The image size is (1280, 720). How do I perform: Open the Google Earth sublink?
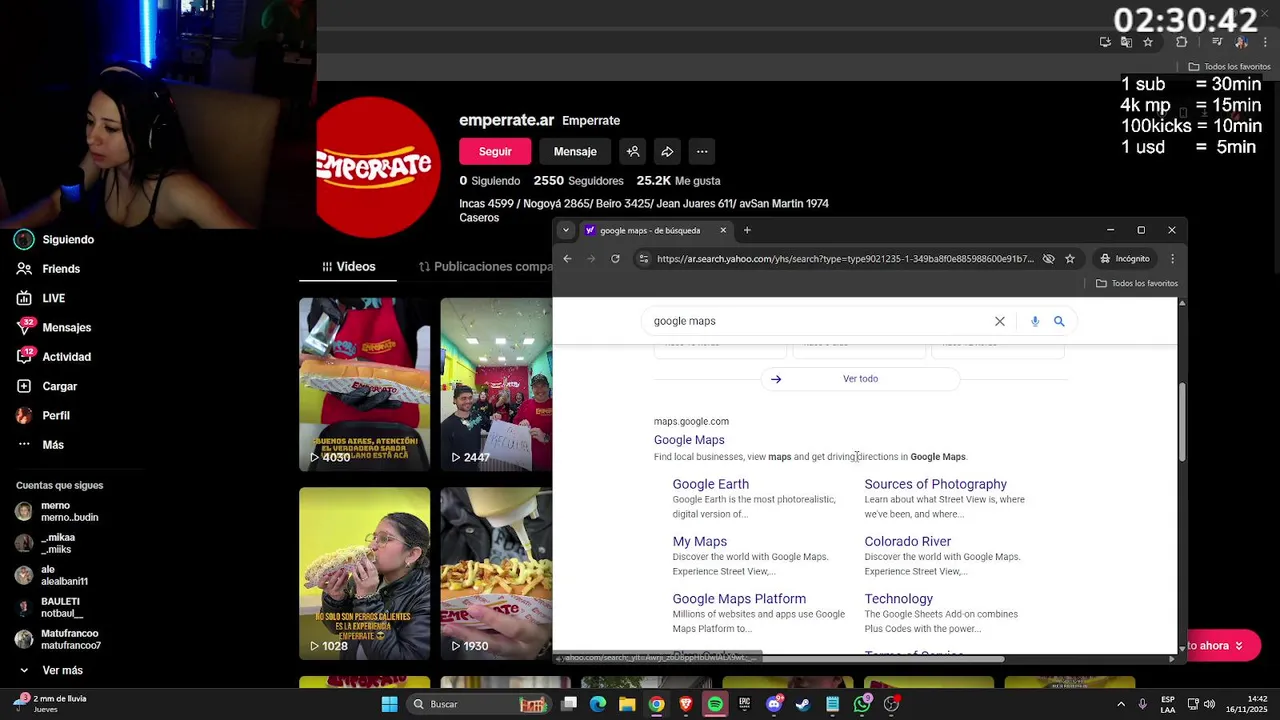click(711, 484)
